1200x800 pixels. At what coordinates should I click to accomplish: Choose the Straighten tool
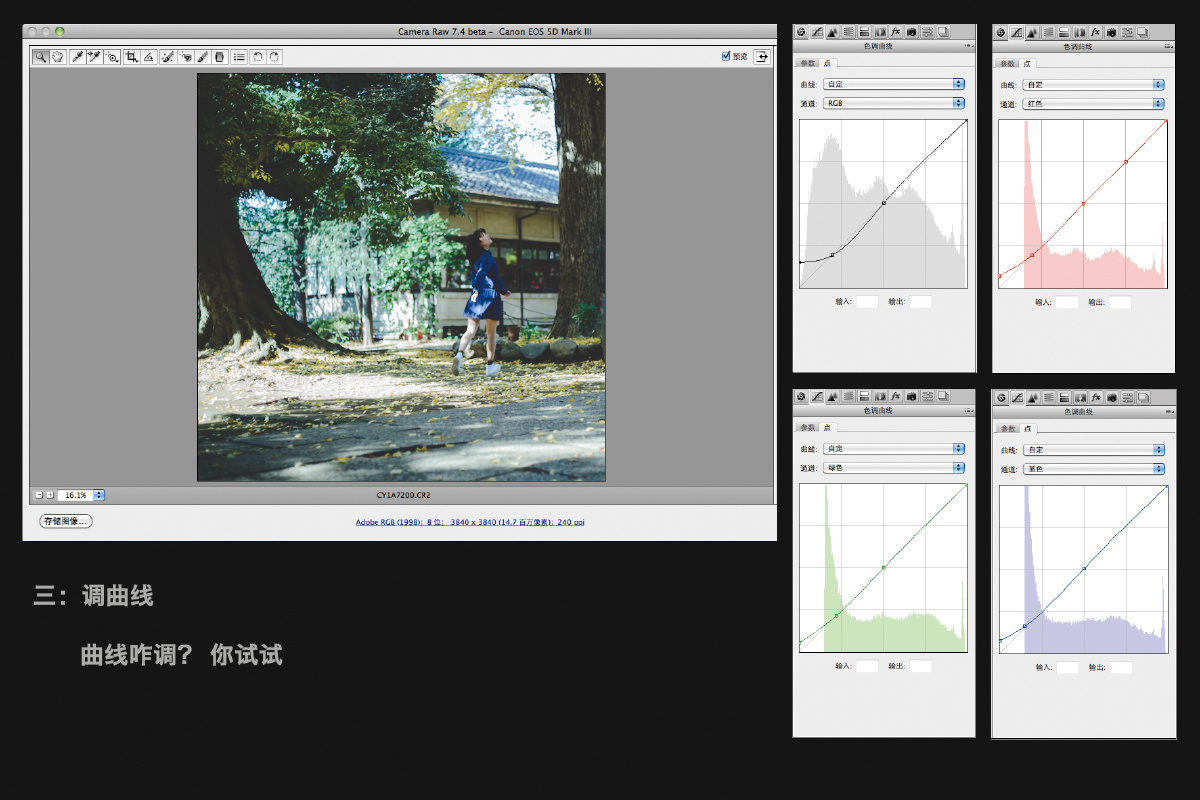(x=148, y=57)
